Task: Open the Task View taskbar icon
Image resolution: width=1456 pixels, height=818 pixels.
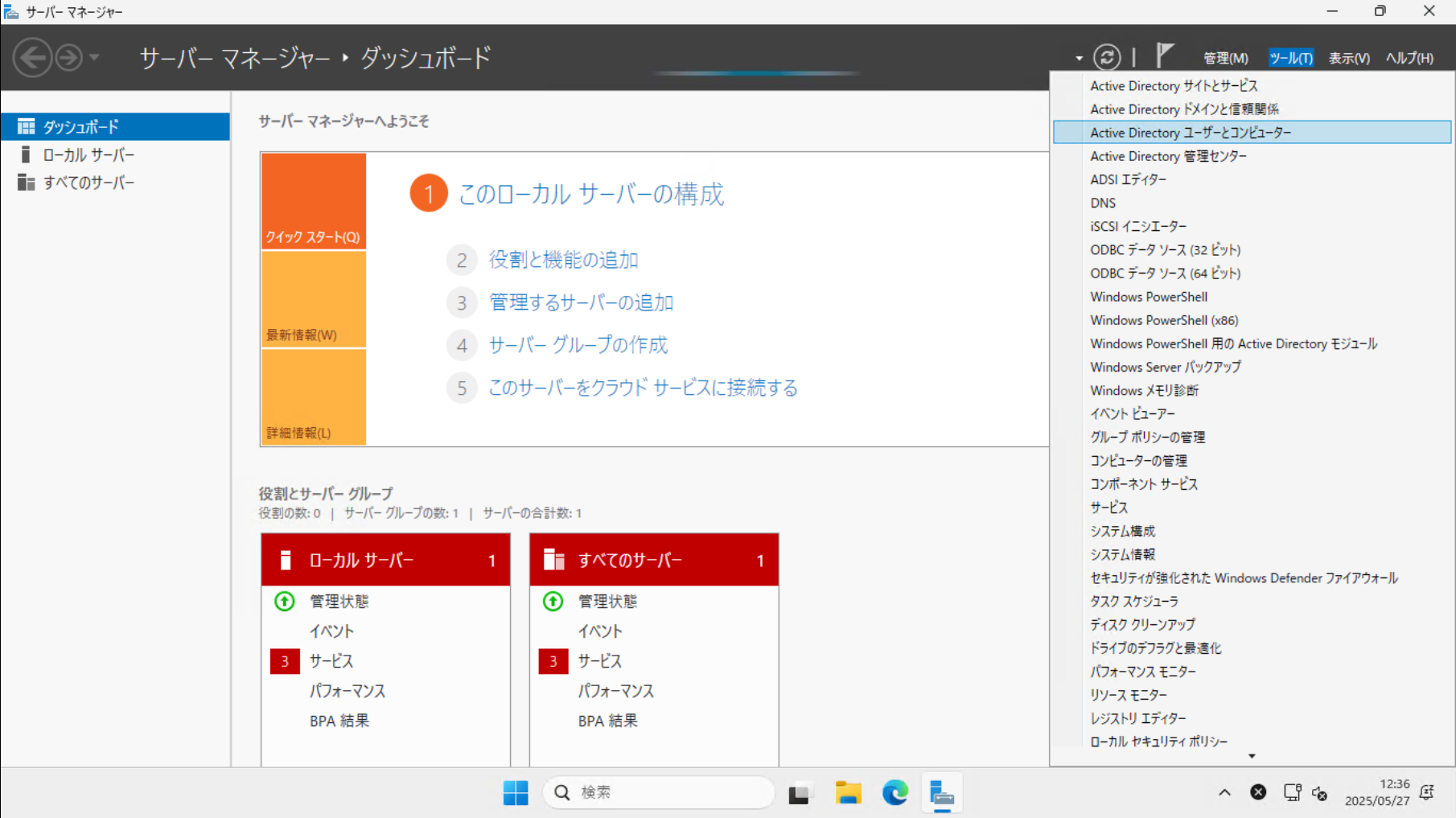Action: tap(799, 793)
